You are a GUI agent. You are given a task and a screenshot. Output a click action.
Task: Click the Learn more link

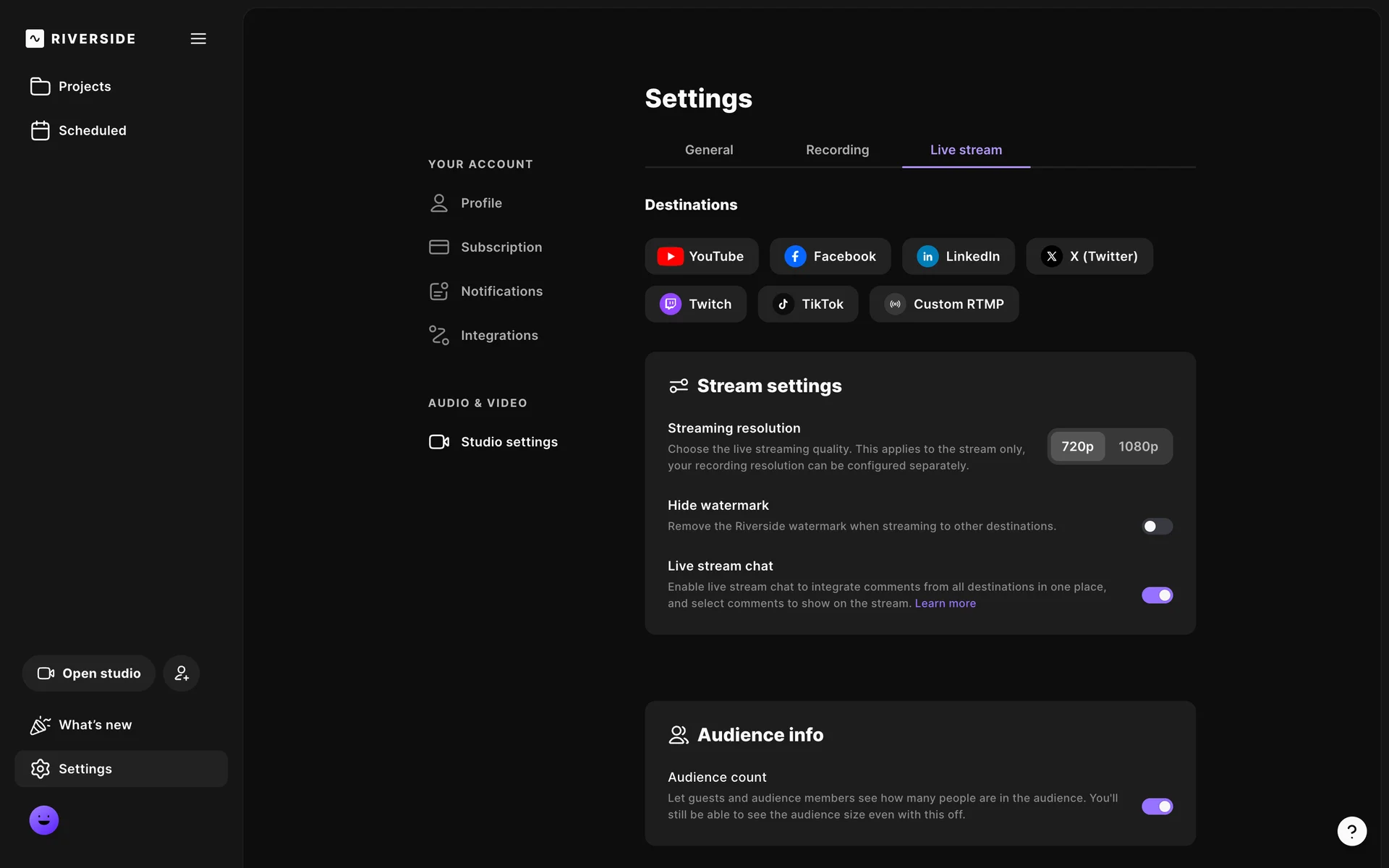pos(945,603)
